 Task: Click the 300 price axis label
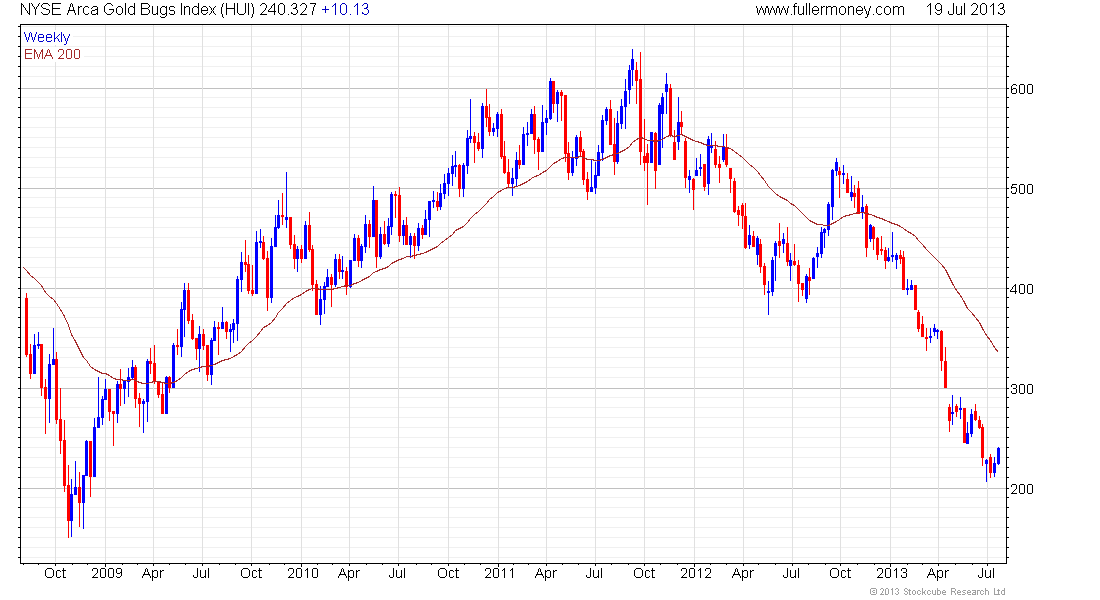pyautogui.click(x=1022, y=389)
